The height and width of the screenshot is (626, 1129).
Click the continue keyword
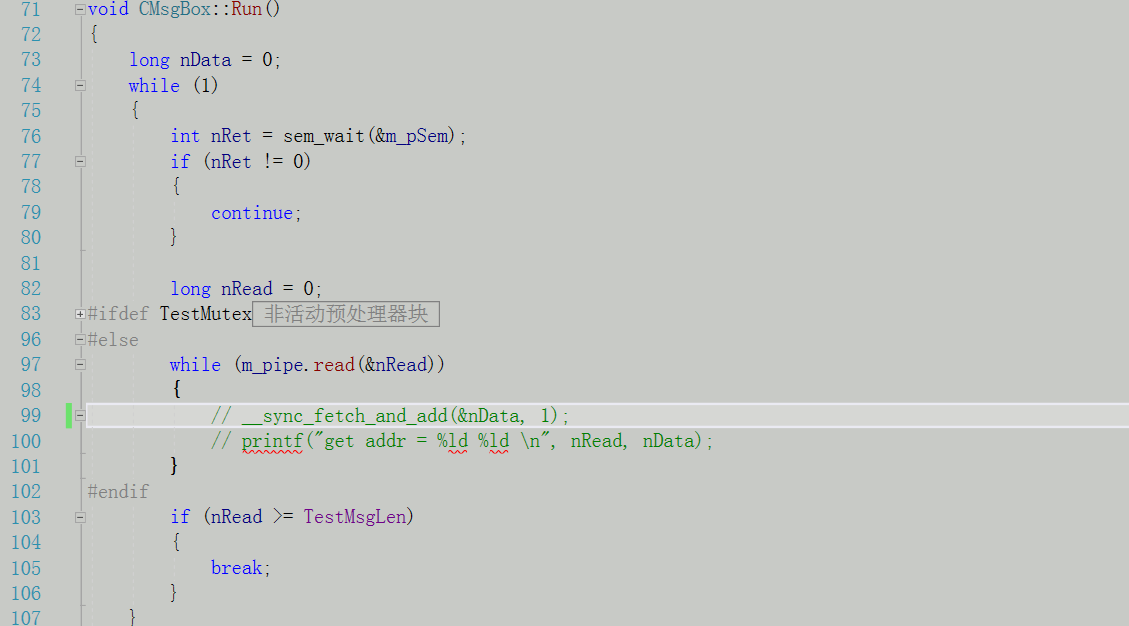(252, 213)
